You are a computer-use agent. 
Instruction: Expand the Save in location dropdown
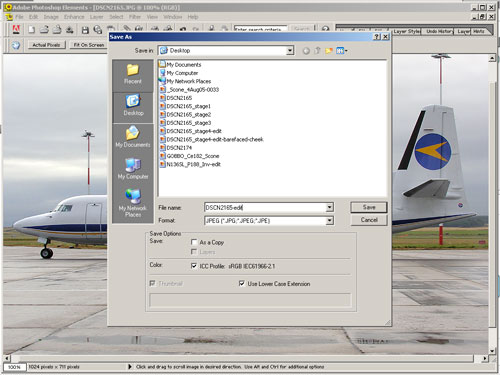[x=290, y=51]
